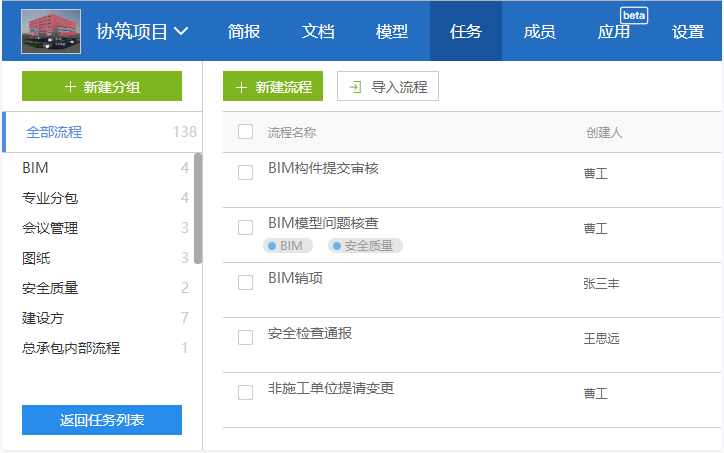Viewport: 724px width, 453px height.
Task: Open the 设置 tab
Action: click(x=688, y=32)
